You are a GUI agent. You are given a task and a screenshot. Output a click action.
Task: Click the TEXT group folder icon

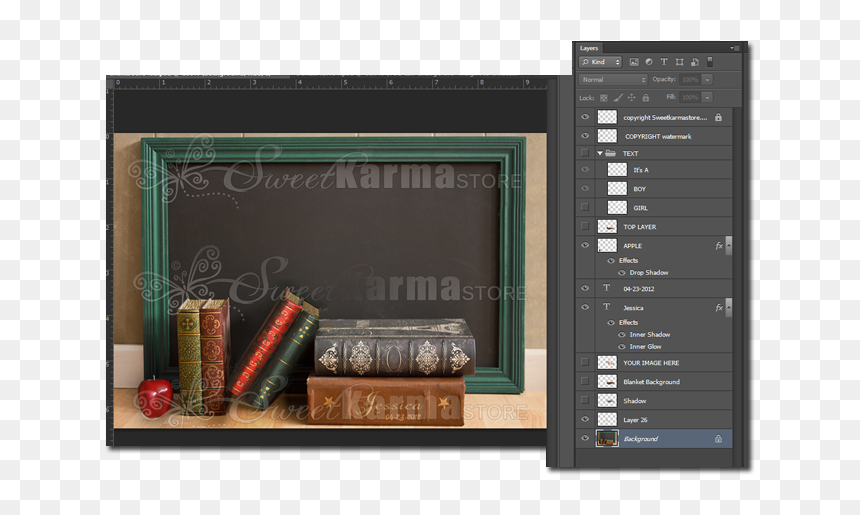610,154
